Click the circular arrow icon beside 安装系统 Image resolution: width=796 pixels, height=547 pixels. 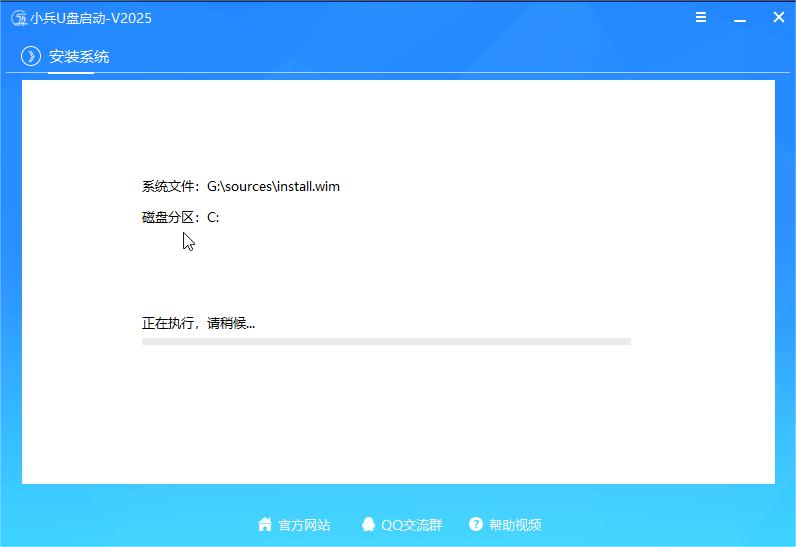click(31, 56)
